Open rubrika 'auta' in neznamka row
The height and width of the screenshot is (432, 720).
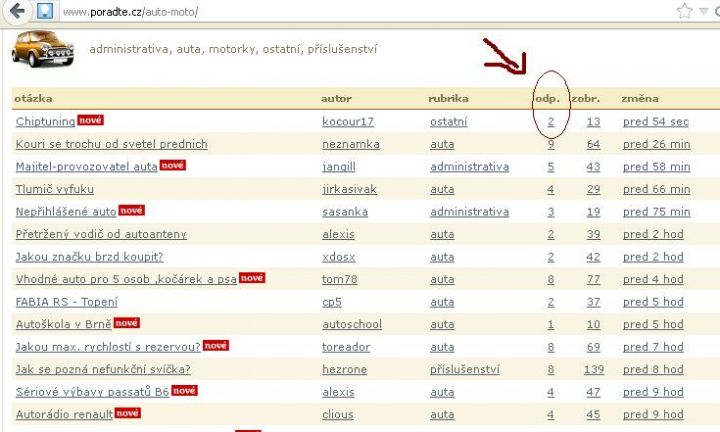point(442,144)
